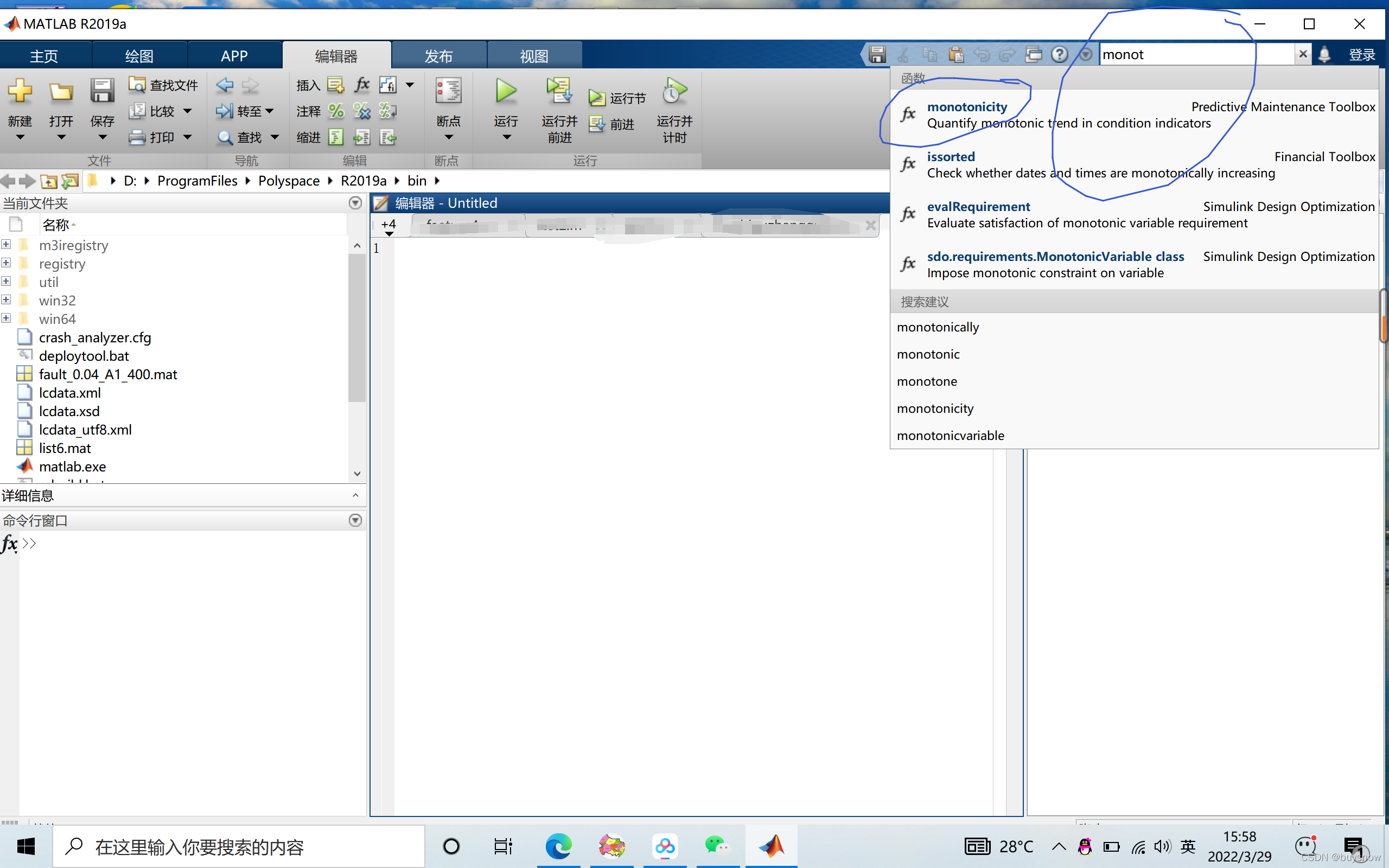Switch to the Editor (编辑器) tab
Image resolution: width=1389 pixels, height=868 pixels.
(336, 56)
